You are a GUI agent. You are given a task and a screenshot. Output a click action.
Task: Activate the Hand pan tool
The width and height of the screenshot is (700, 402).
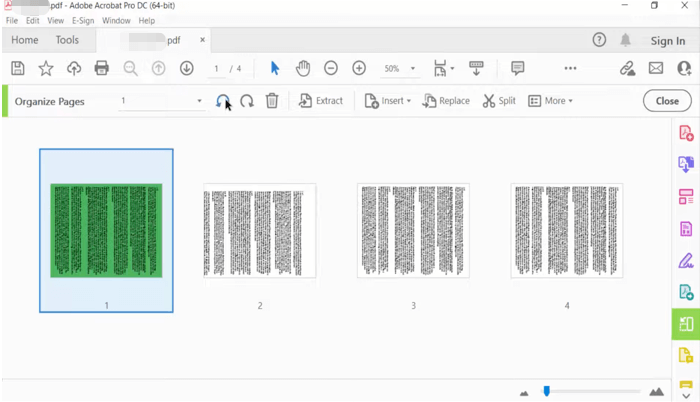[x=303, y=68]
